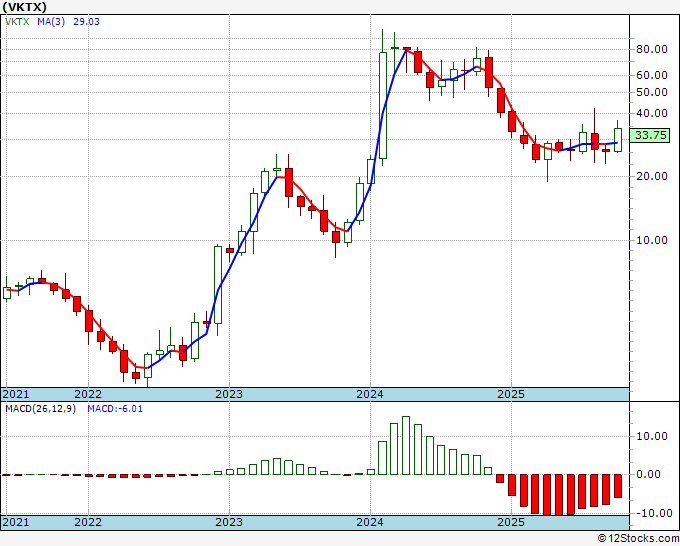Click the 2024 label on price timeline

[x=370, y=394]
